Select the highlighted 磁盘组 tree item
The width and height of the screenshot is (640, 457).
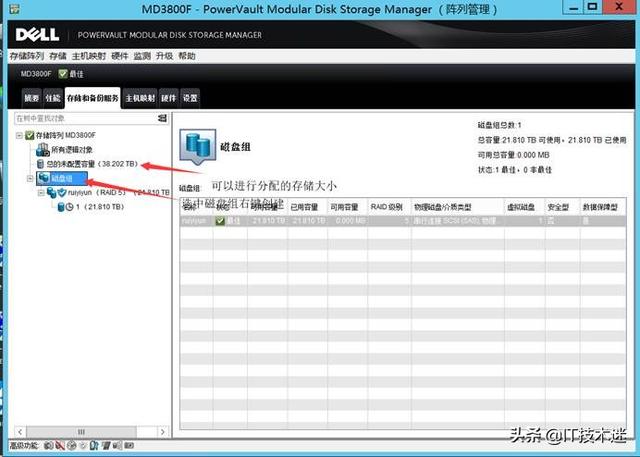pos(62,178)
